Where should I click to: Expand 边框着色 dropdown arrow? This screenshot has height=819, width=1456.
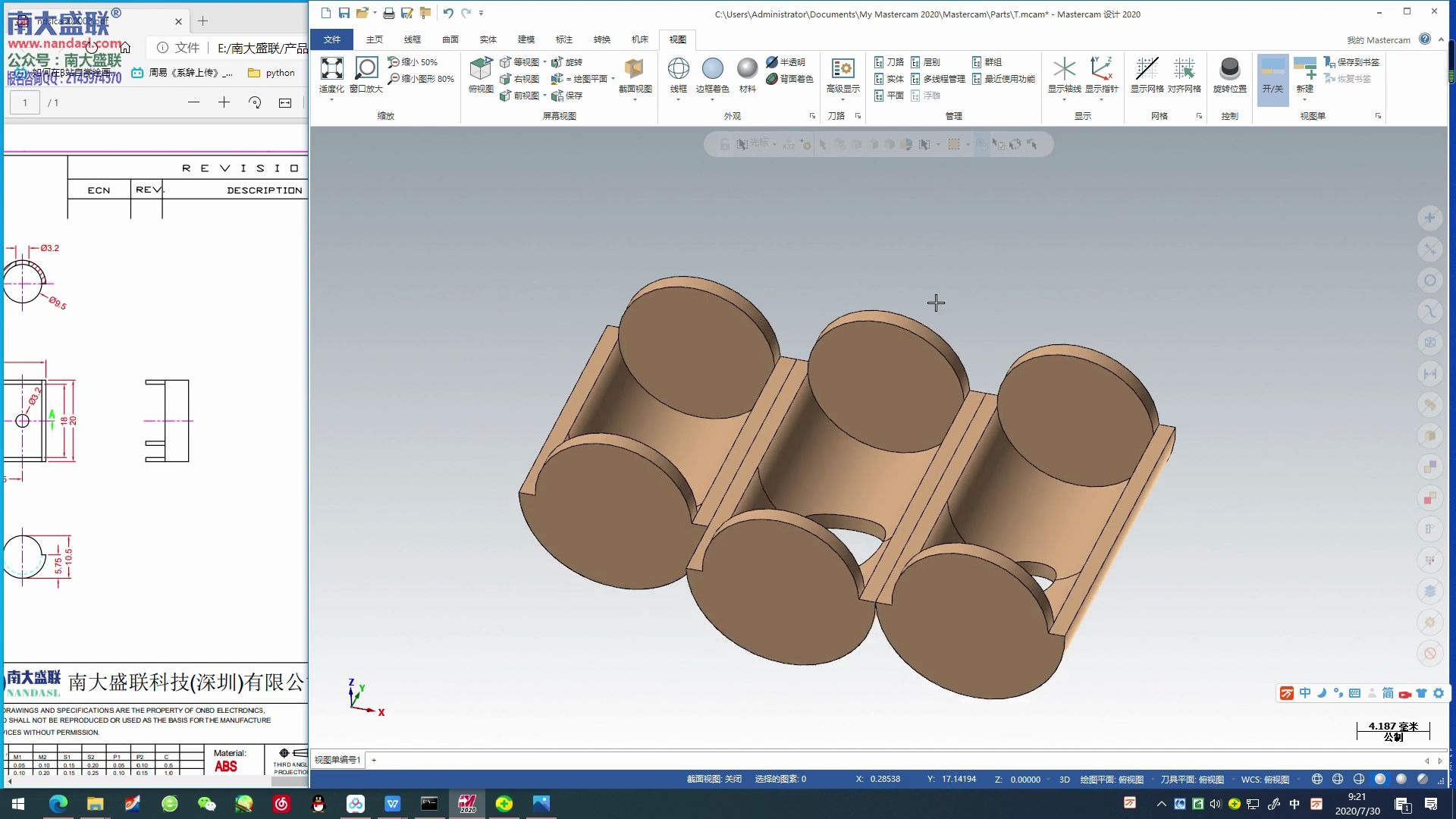tap(712, 99)
